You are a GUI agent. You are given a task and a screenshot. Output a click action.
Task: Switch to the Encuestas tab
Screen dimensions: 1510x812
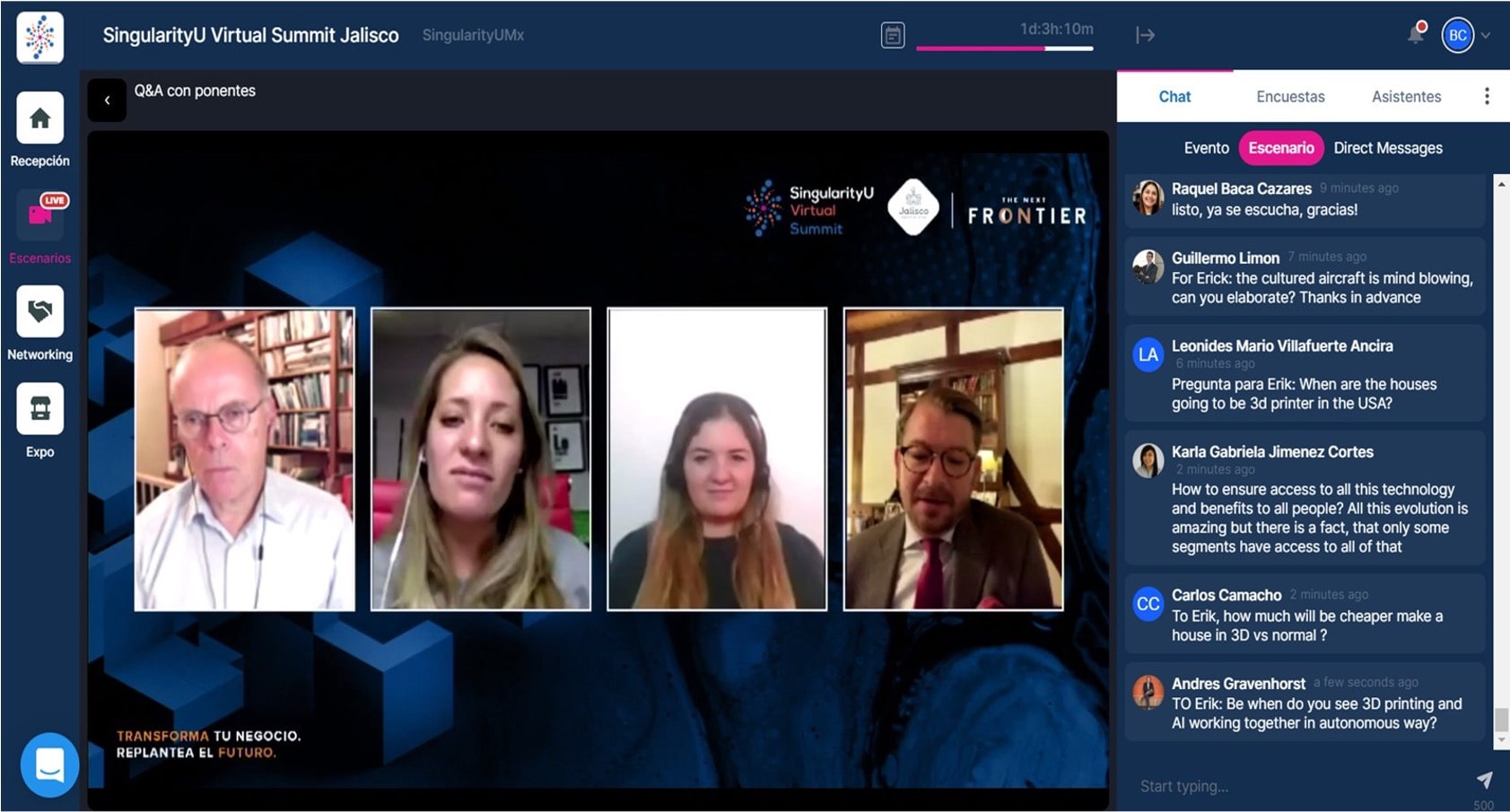click(x=1290, y=97)
